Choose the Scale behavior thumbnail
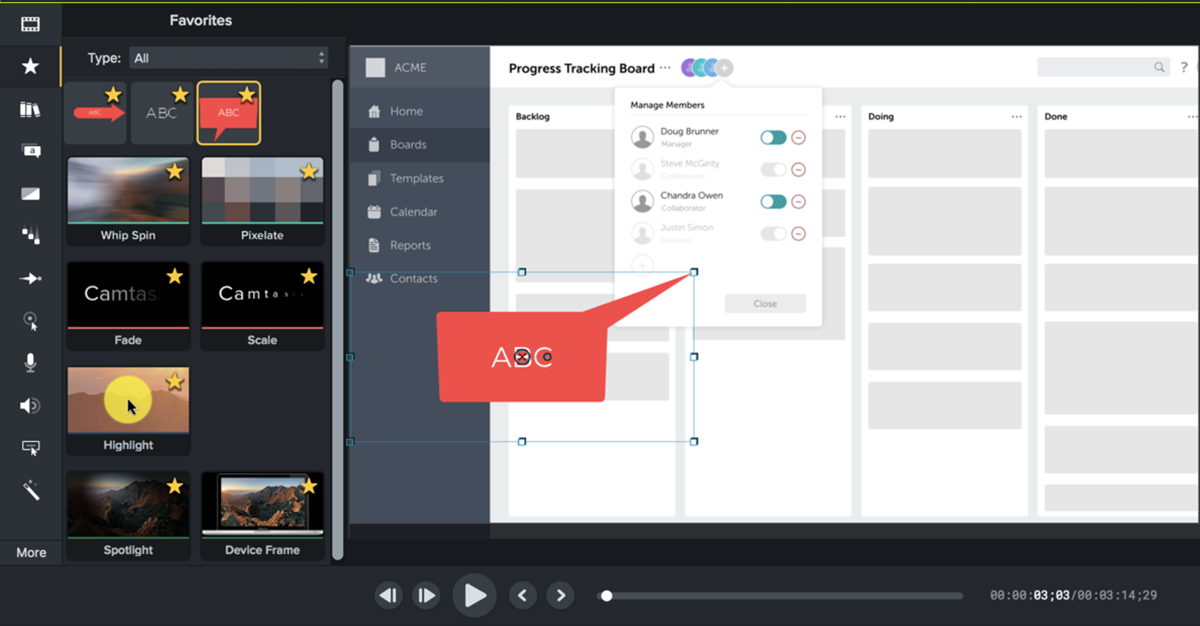 tap(262, 305)
